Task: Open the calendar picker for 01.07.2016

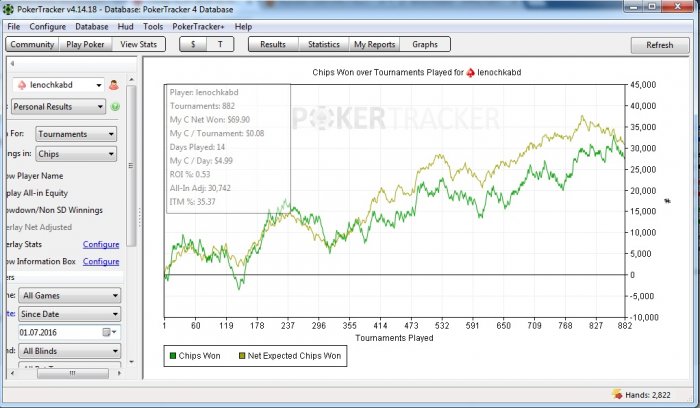Action: tap(109, 332)
